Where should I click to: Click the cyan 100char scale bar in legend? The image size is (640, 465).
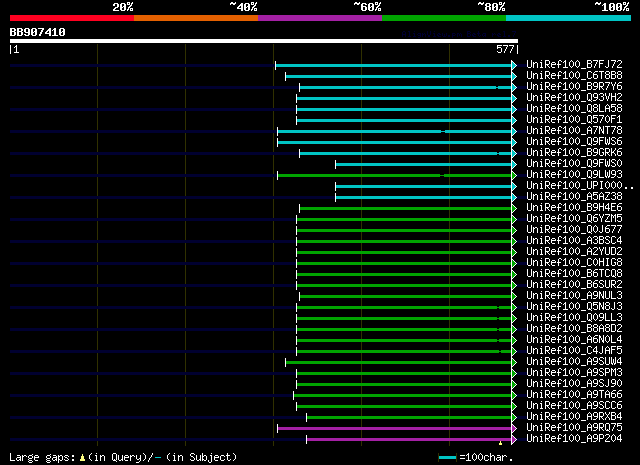[x=447, y=458]
